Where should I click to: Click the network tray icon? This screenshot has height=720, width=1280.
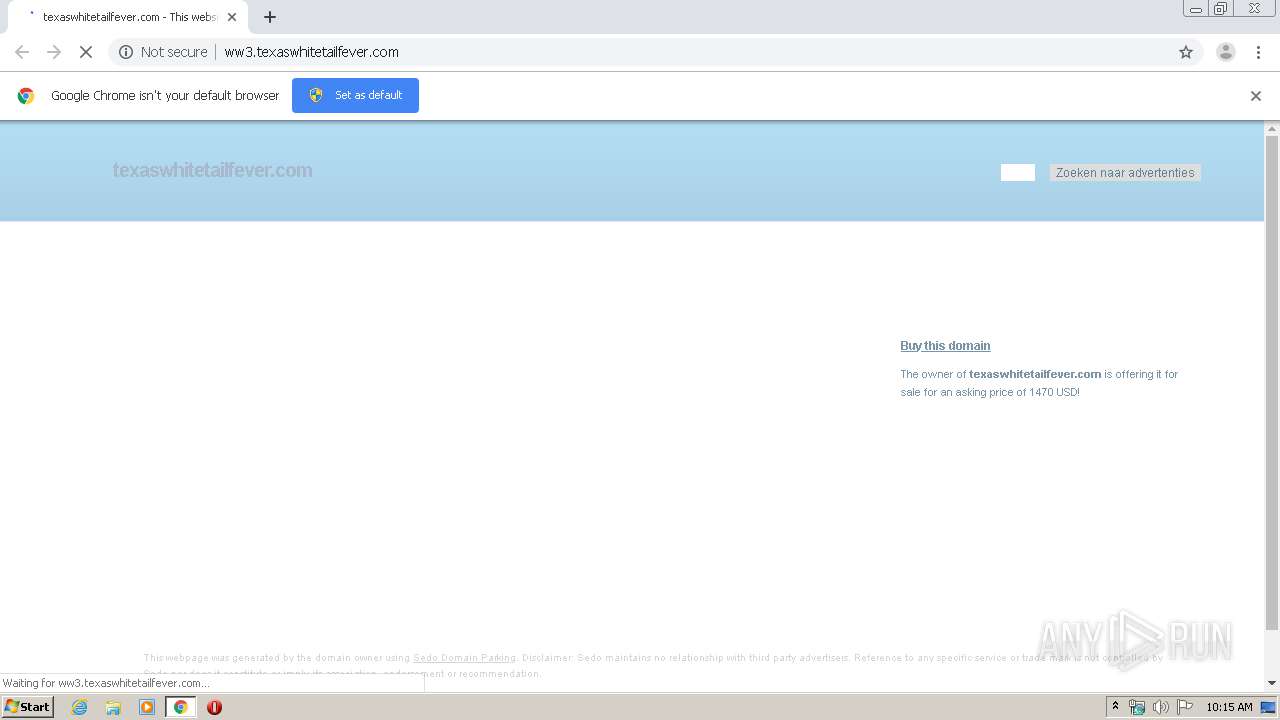[1137, 707]
